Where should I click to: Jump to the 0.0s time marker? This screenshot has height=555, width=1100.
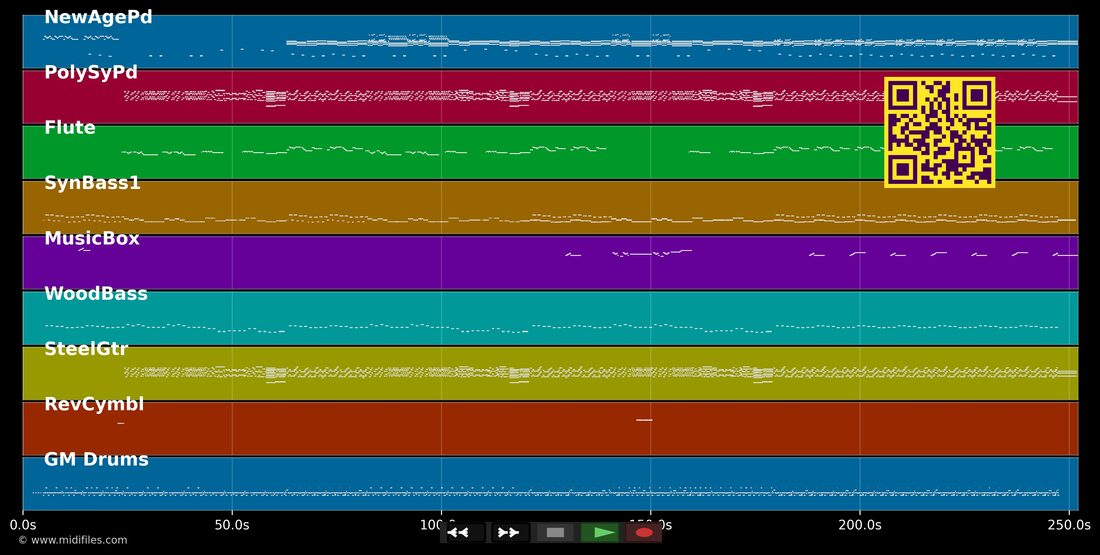point(23,525)
